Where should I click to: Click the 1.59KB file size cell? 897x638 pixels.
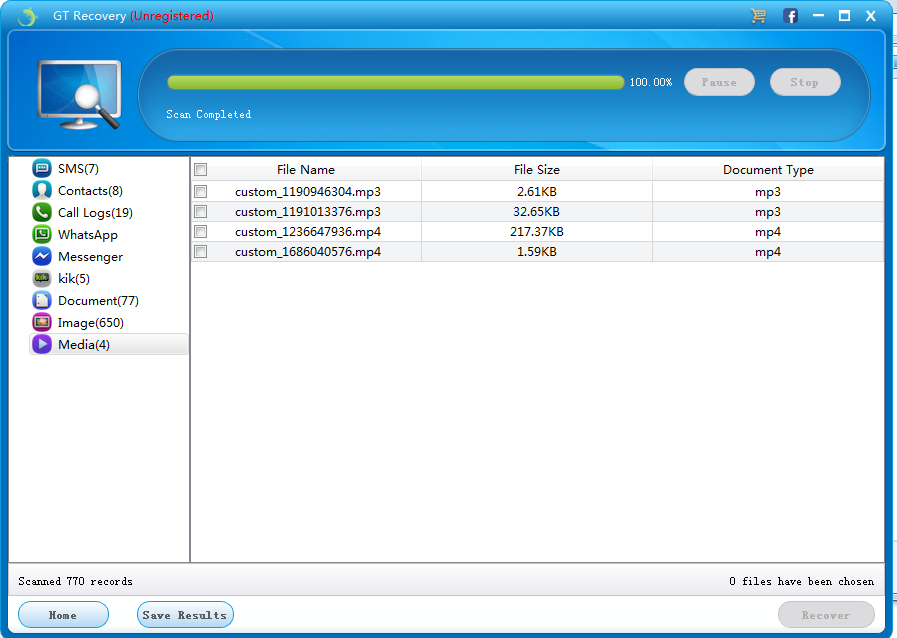tap(537, 252)
